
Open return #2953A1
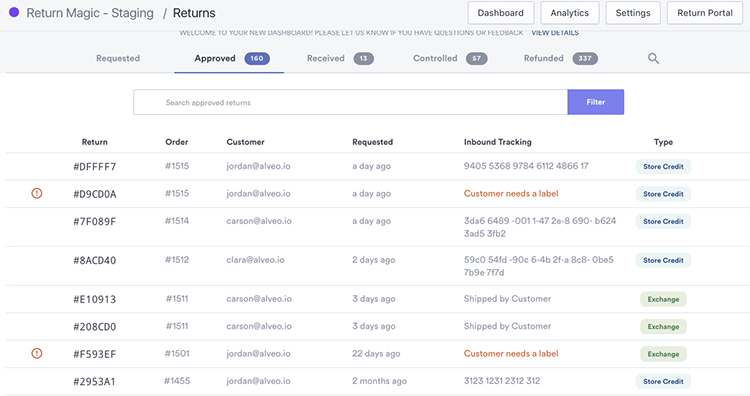(x=95, y=381)
